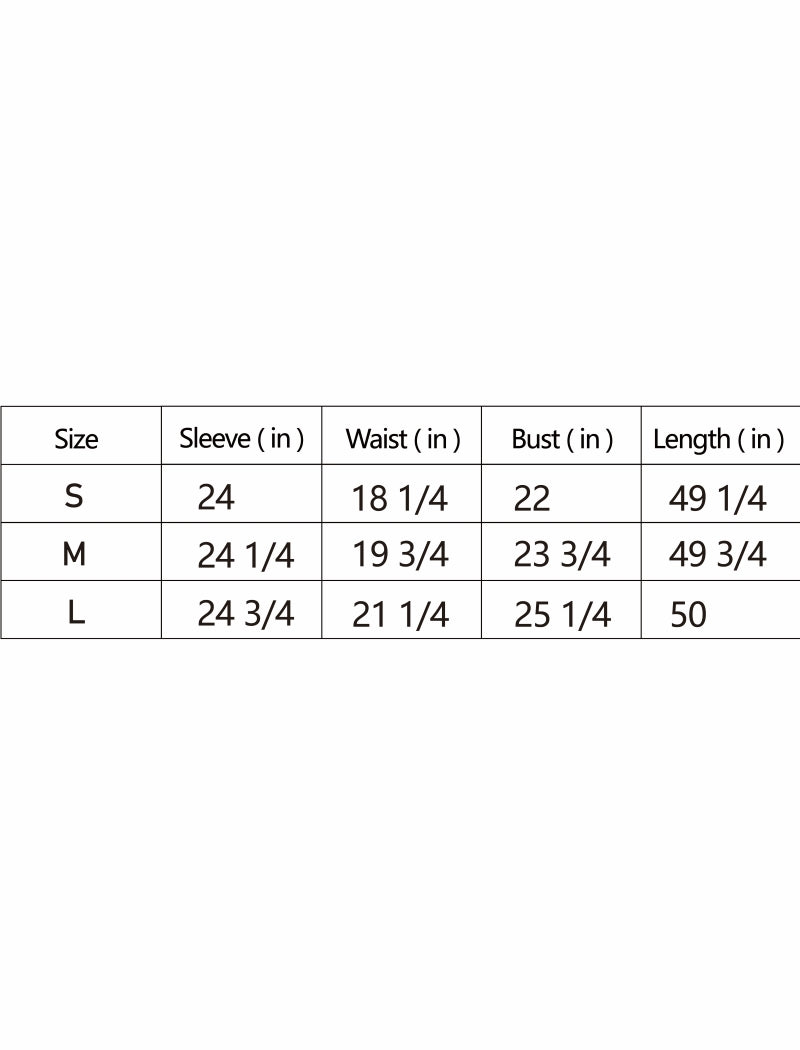Screen dimensions: 800x1050
Task: Click the Waist (in) column header
Action: click(402, 439)
